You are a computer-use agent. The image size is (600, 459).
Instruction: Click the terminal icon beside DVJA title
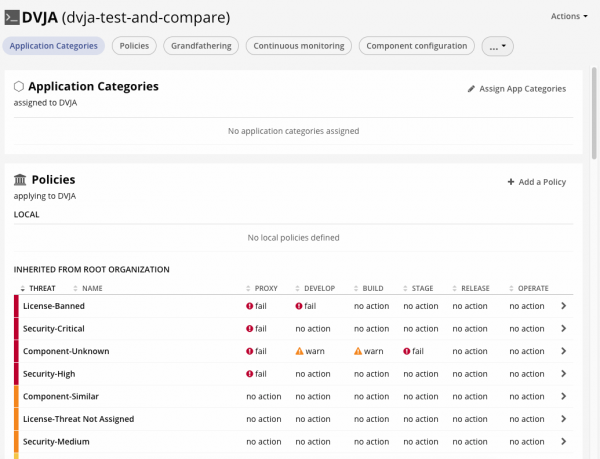coord(13,17)
